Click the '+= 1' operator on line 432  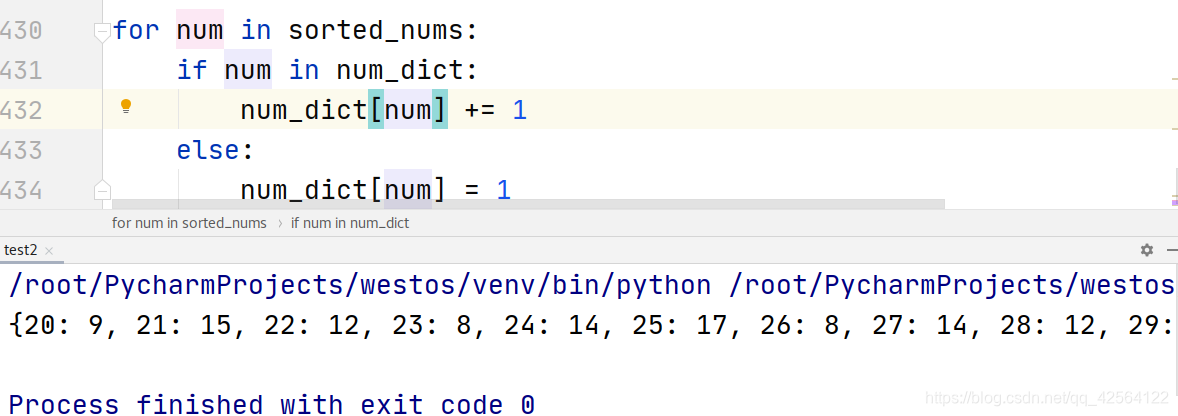[x=496, y=111]
